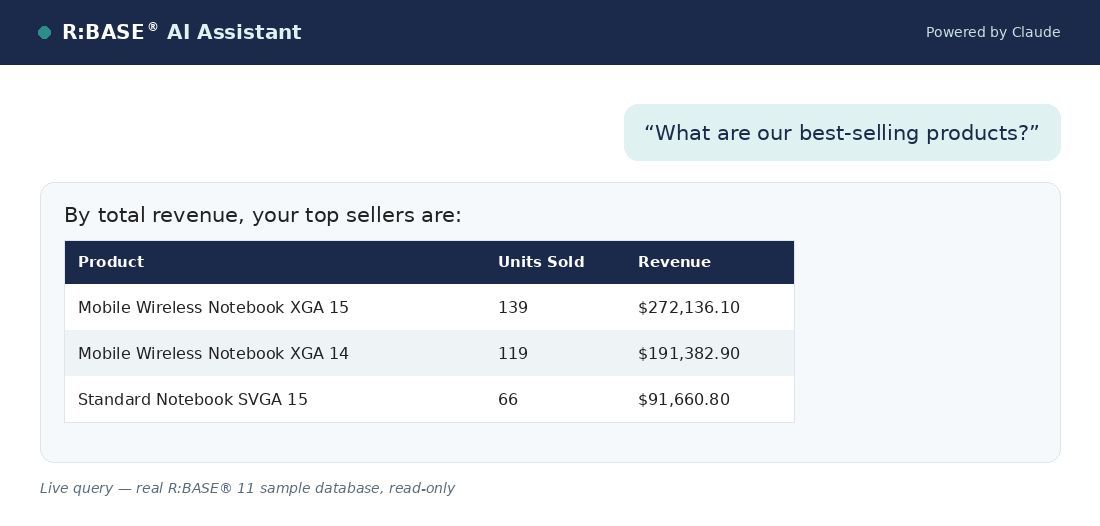Click the revenue value $272,136.10
Viewport: 1100px width, 526px height.
[689, 307]
